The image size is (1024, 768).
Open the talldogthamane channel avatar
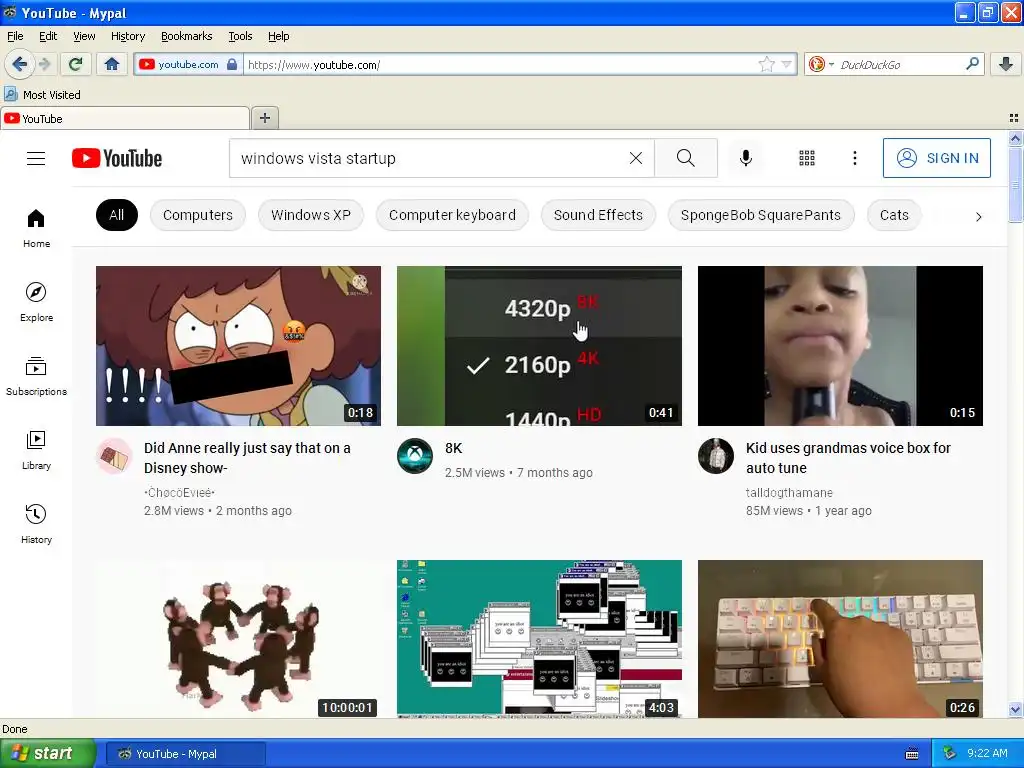pos(716,456)
